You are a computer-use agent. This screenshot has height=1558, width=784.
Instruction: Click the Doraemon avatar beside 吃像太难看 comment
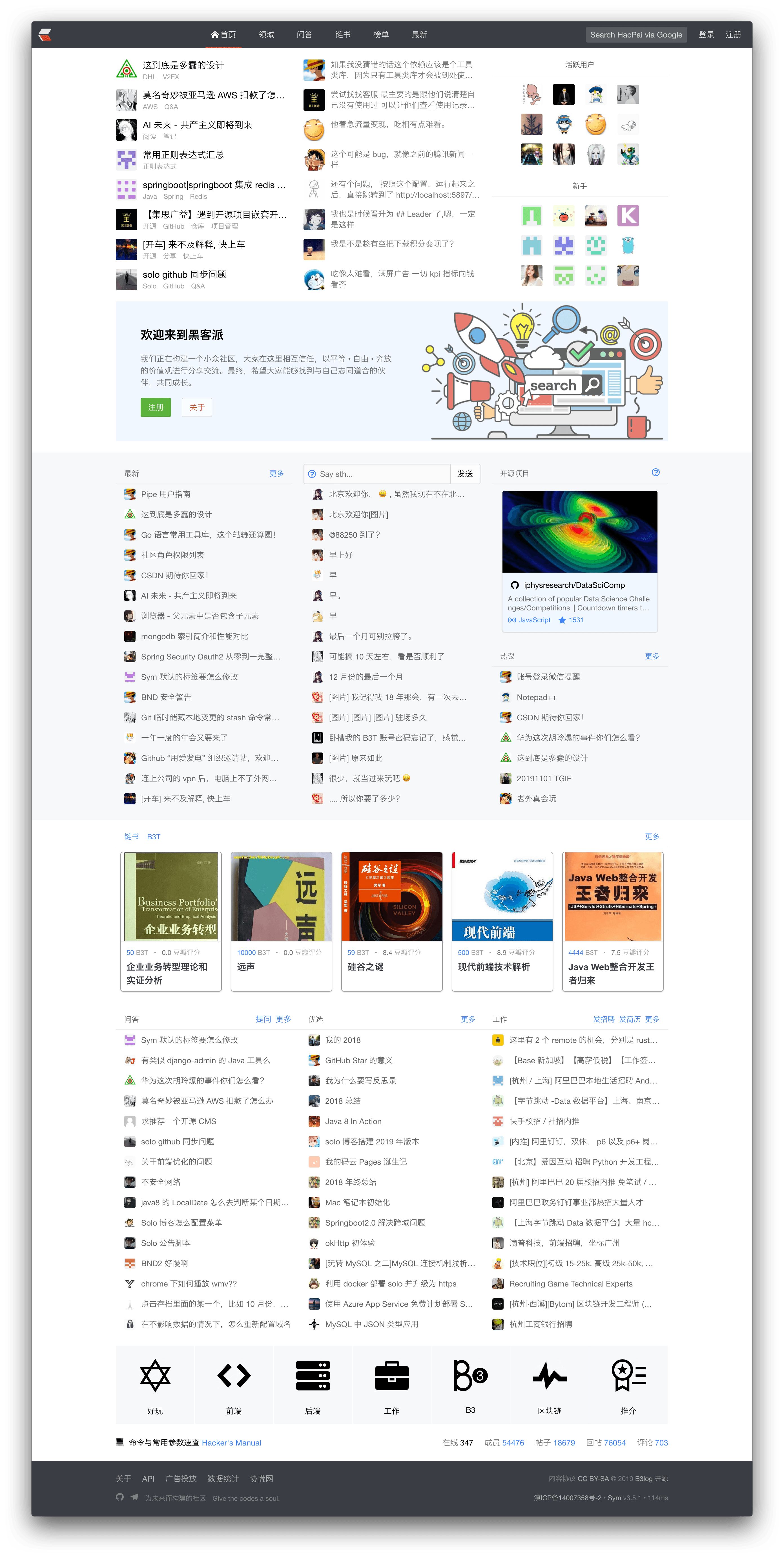[314, 279]
